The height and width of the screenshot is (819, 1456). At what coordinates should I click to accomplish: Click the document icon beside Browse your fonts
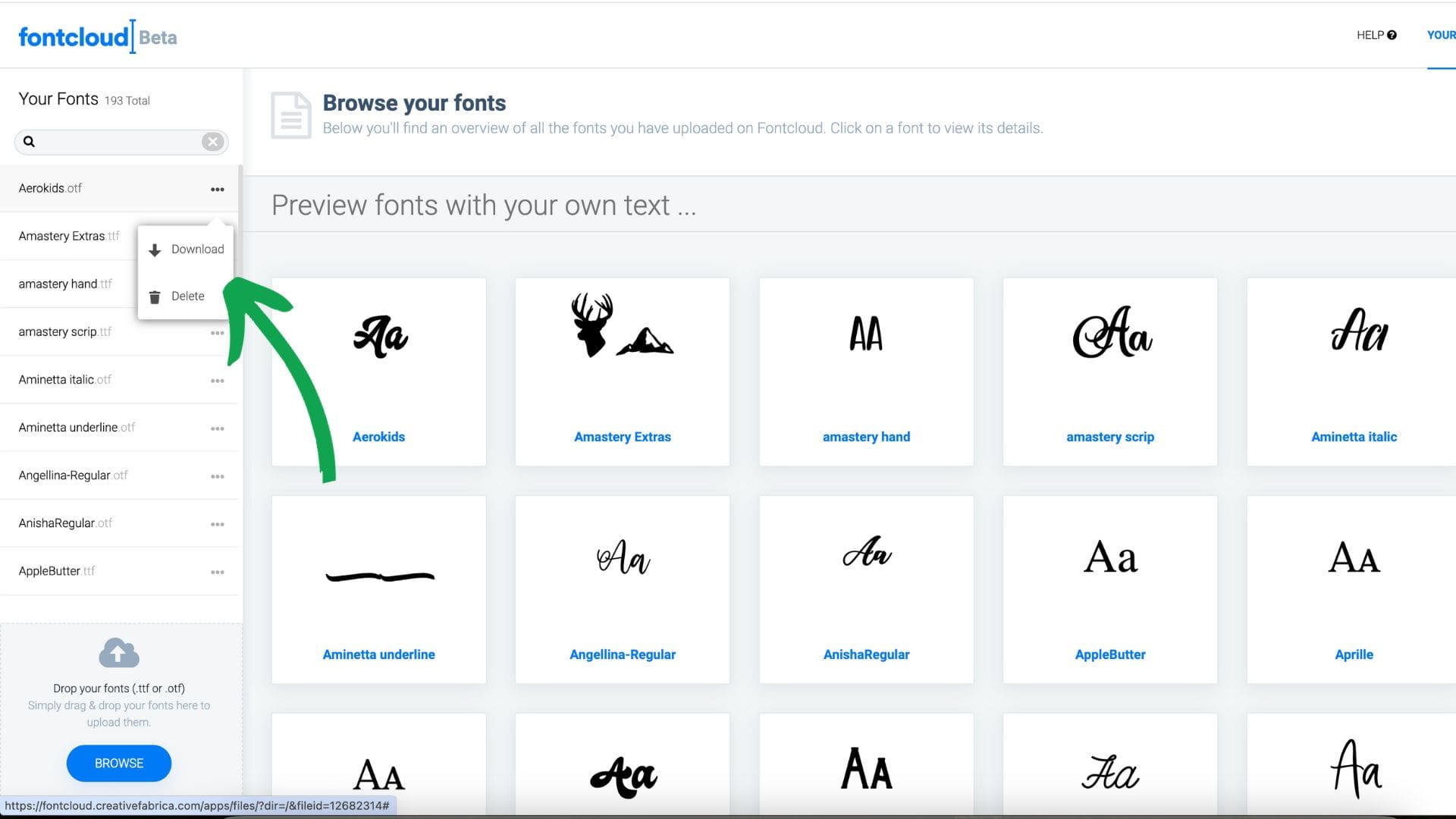tap(290, 115)
